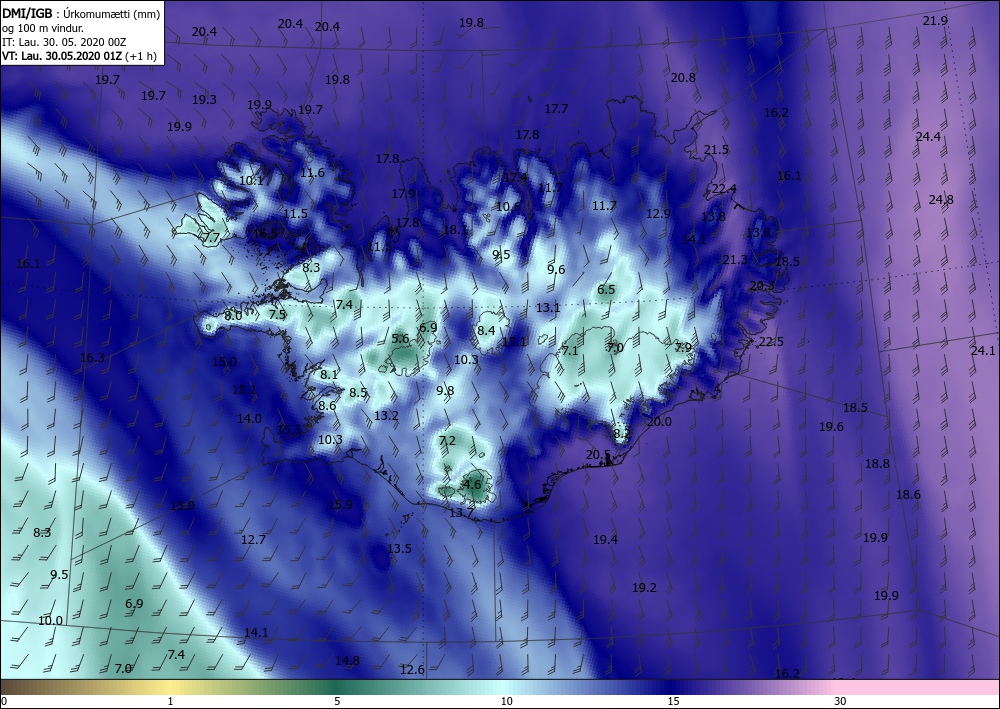The height and width of the screenshot is (709, 1000).
Task: Click the color scale tick label 1
Action: pos(170,701)
